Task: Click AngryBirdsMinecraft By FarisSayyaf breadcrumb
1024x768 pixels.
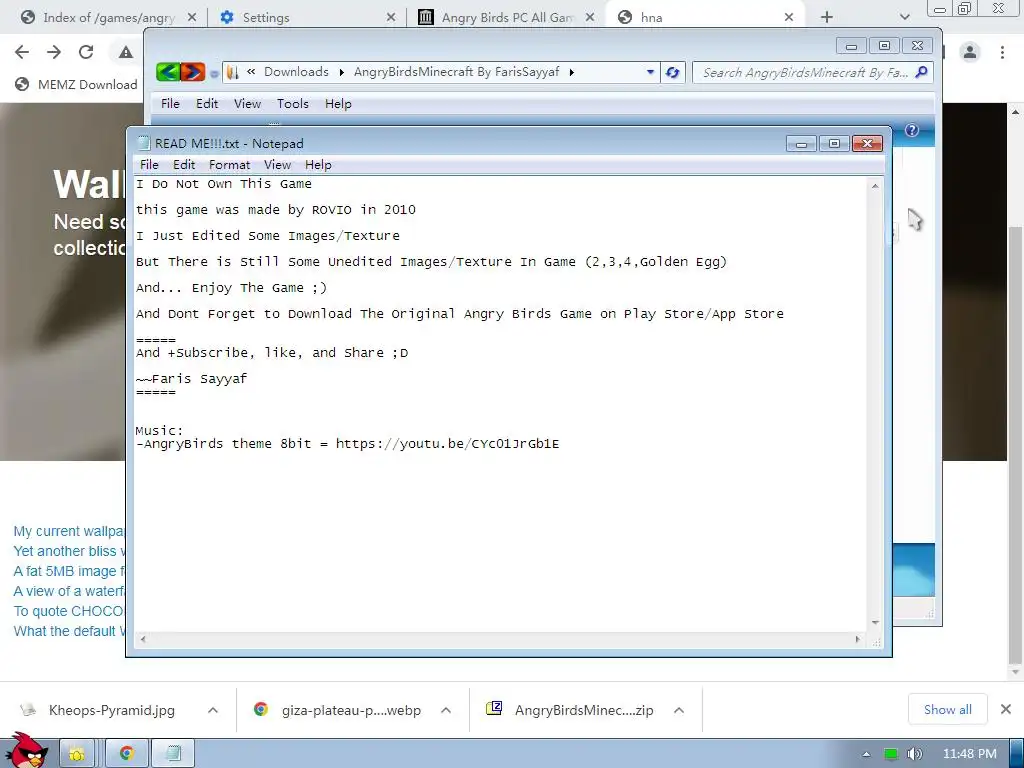Action: (456, 72)
